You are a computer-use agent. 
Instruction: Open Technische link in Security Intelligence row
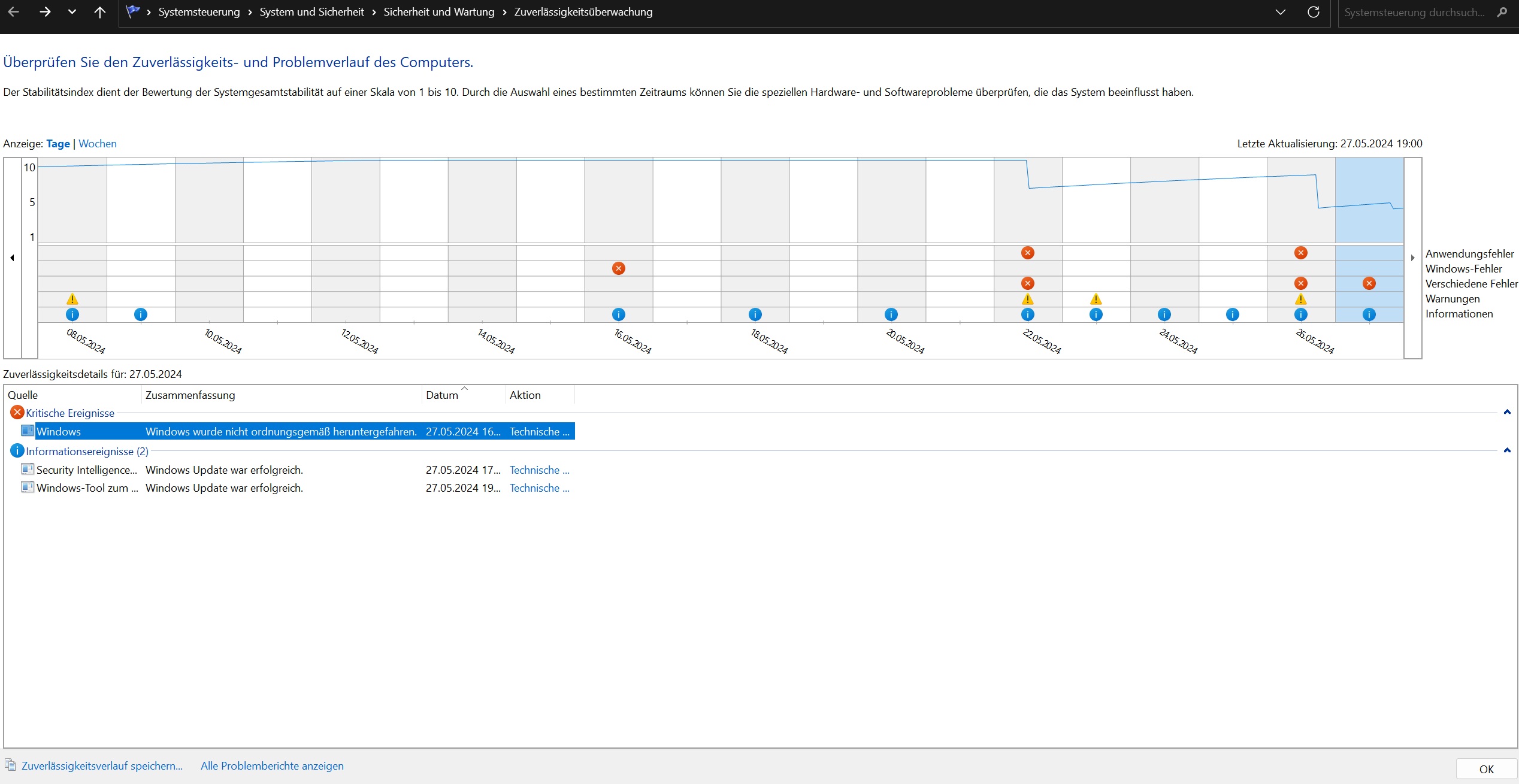[x=540, y=470]
